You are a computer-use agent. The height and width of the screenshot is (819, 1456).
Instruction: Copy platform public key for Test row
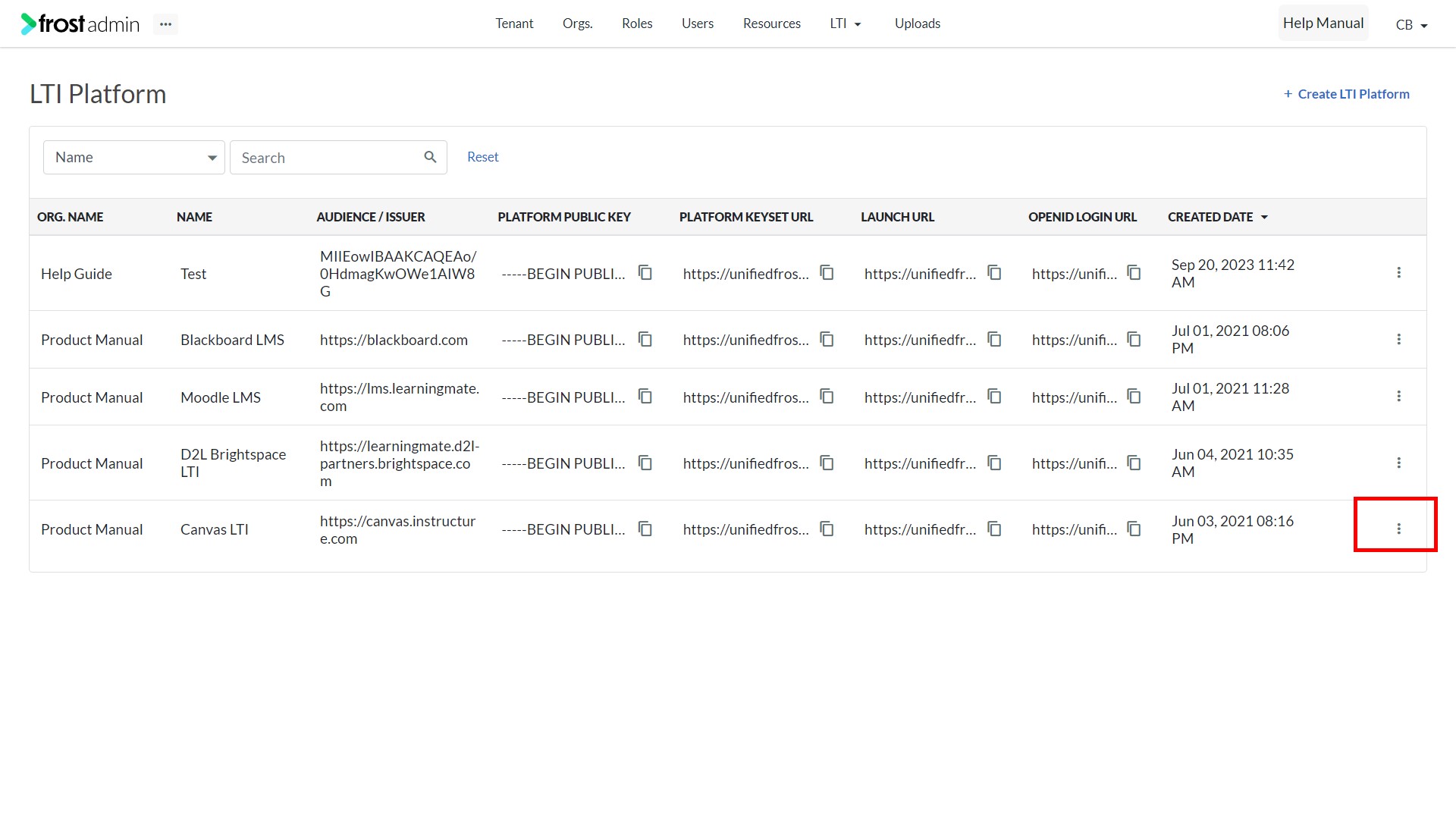pyautogui.click(x=645, y=273)
